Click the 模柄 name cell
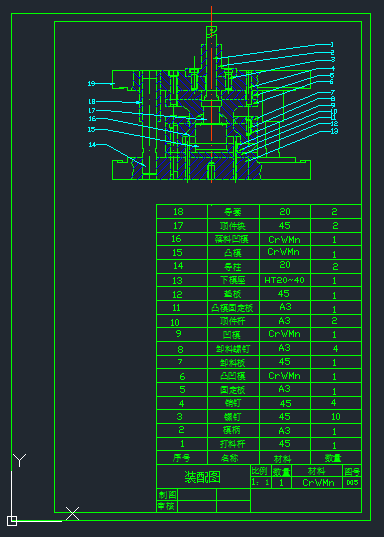 point(232,430)
